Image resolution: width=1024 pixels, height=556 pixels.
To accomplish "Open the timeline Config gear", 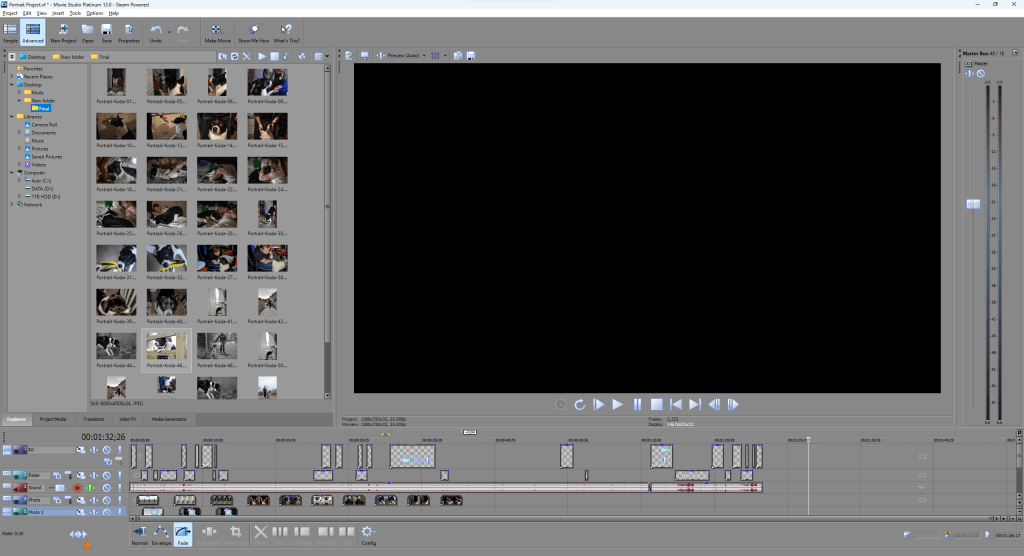I will click(x=368, y=535).
